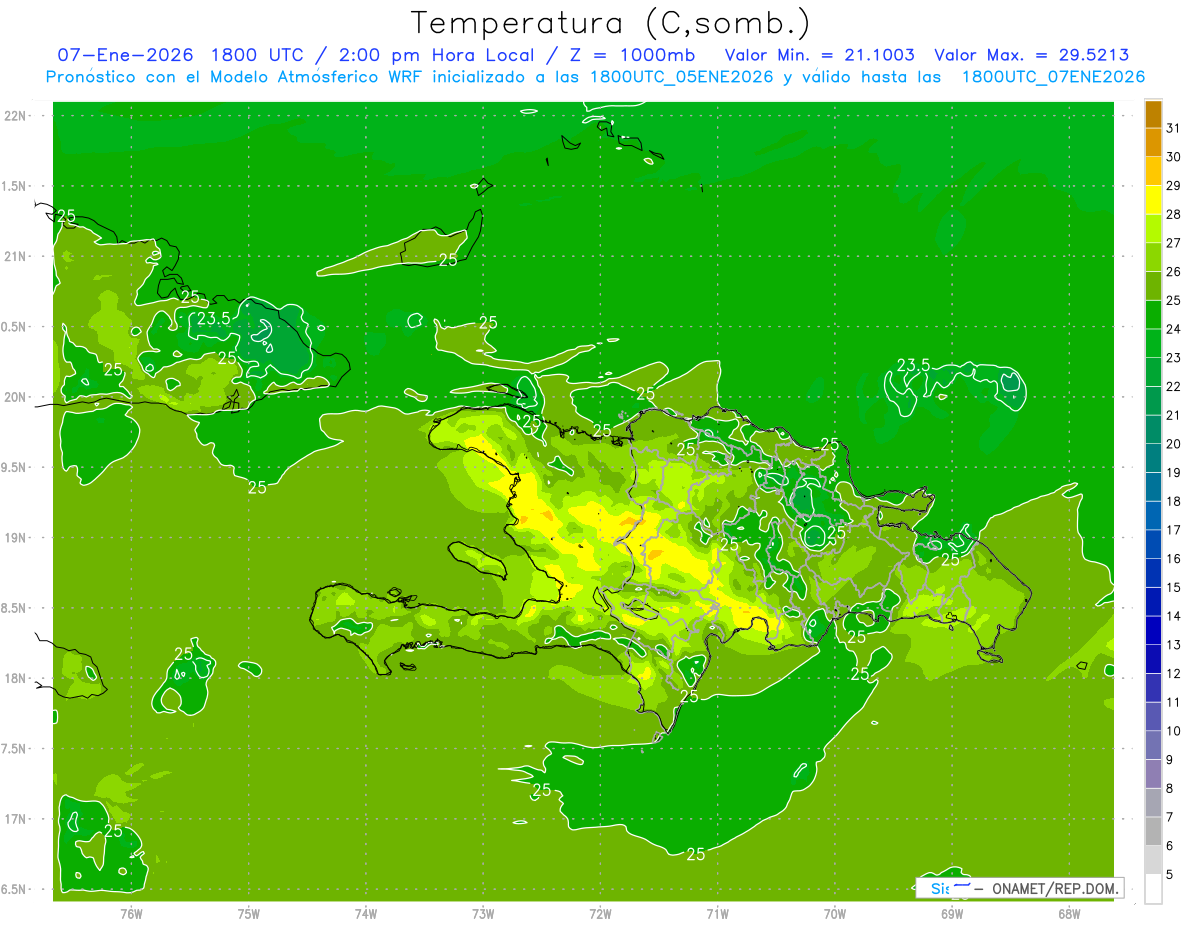Click the dark blue colorbar segment between 13 and 14
Screen dimensions: 1200x927
point(1154,630)
